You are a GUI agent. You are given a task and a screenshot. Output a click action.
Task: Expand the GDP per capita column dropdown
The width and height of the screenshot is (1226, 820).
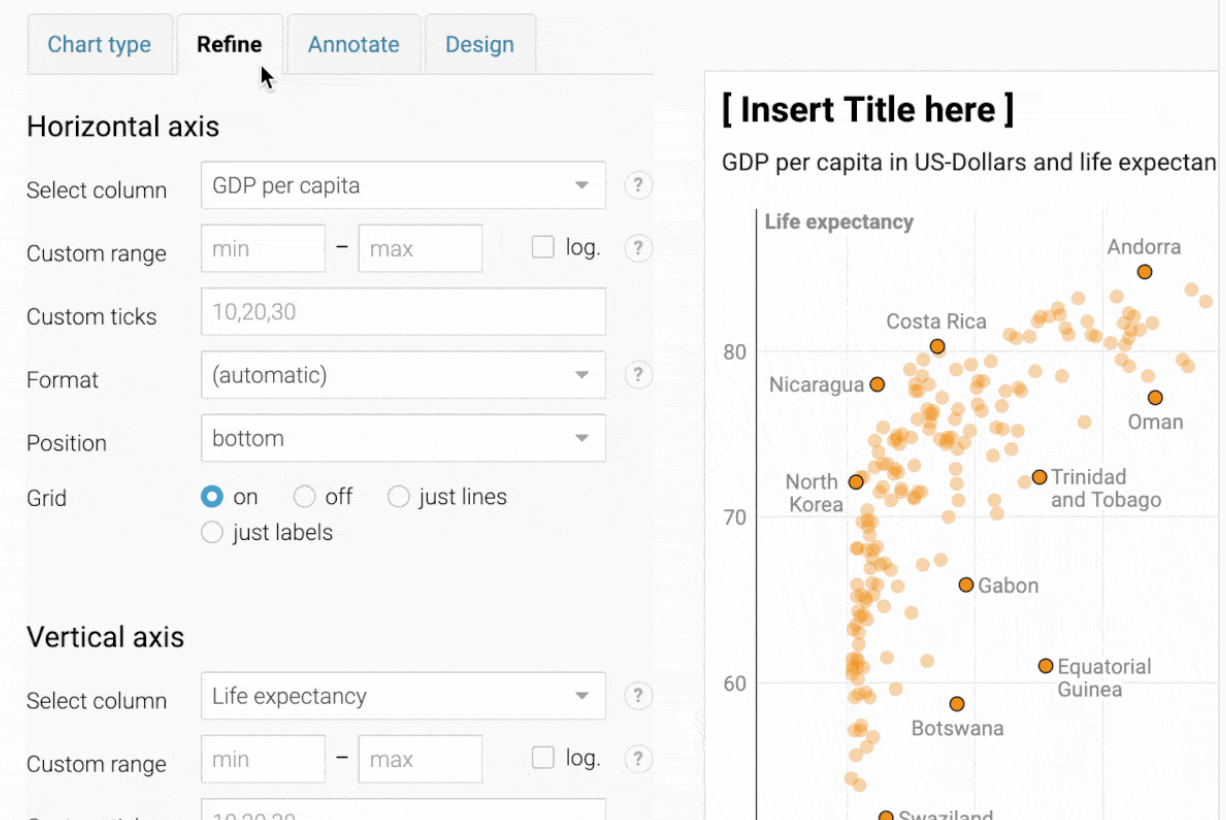tap(403, 186)
